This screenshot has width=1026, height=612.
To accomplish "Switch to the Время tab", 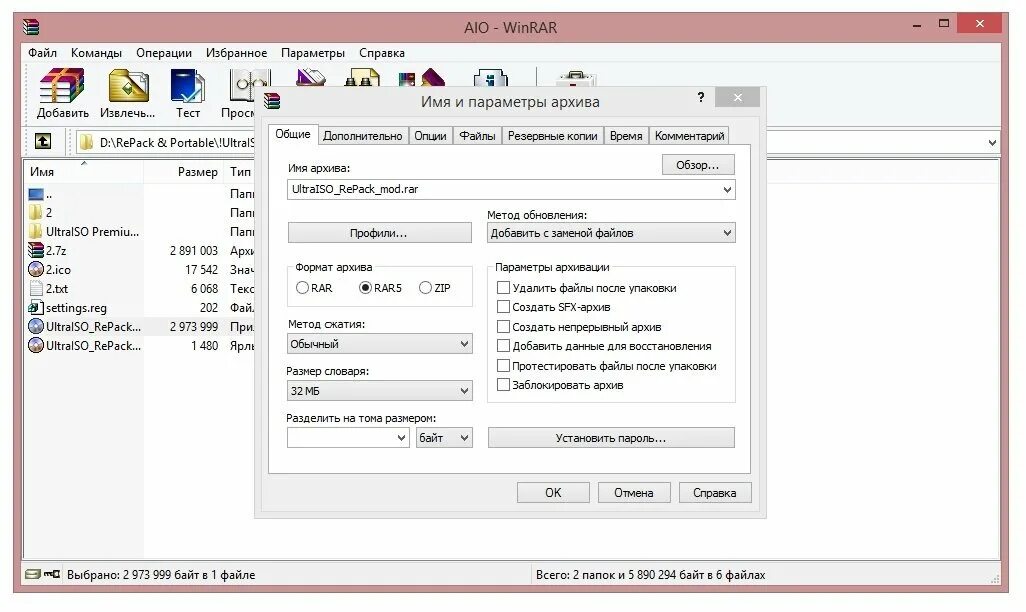I will click(626, 135).
